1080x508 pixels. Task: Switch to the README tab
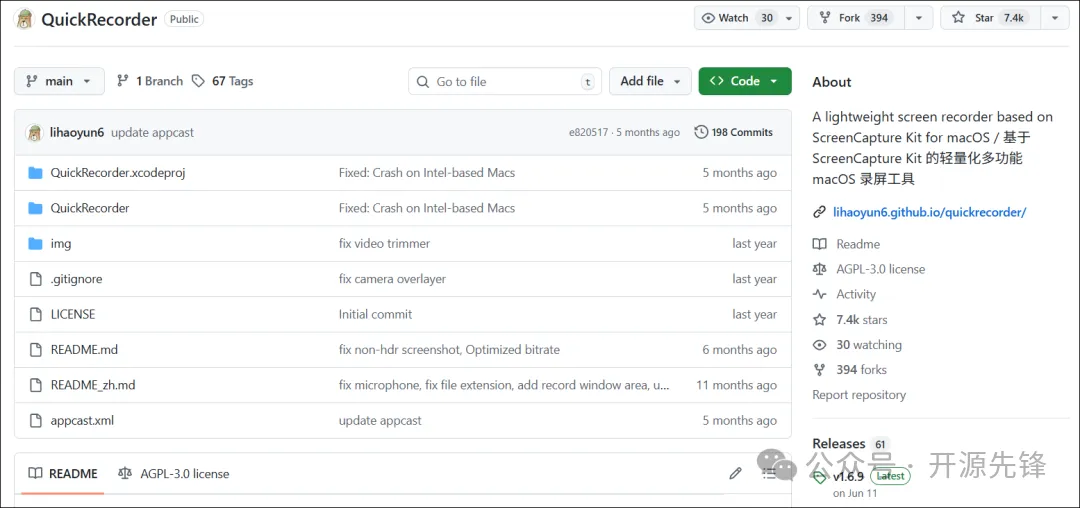click(63, 473)
